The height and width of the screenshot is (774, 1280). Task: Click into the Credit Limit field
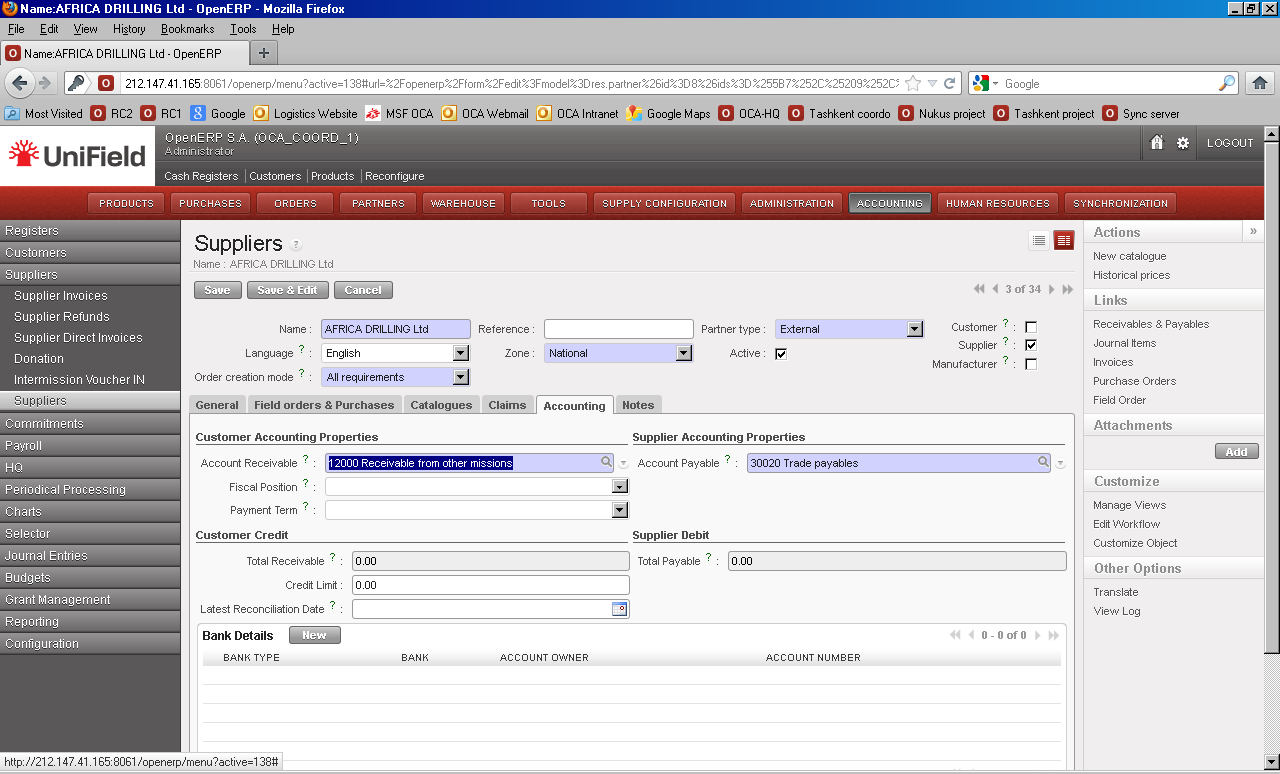[490, 585]
